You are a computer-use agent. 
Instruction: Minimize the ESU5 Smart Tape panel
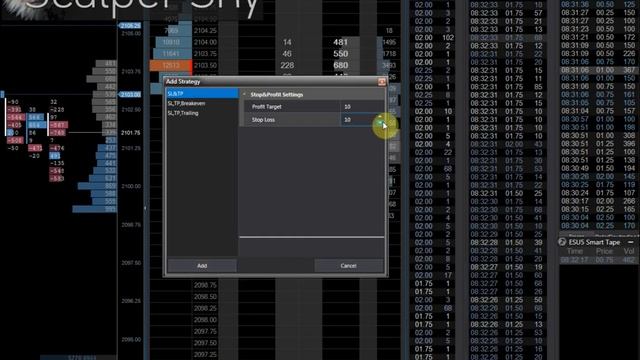tap(631, 242)
